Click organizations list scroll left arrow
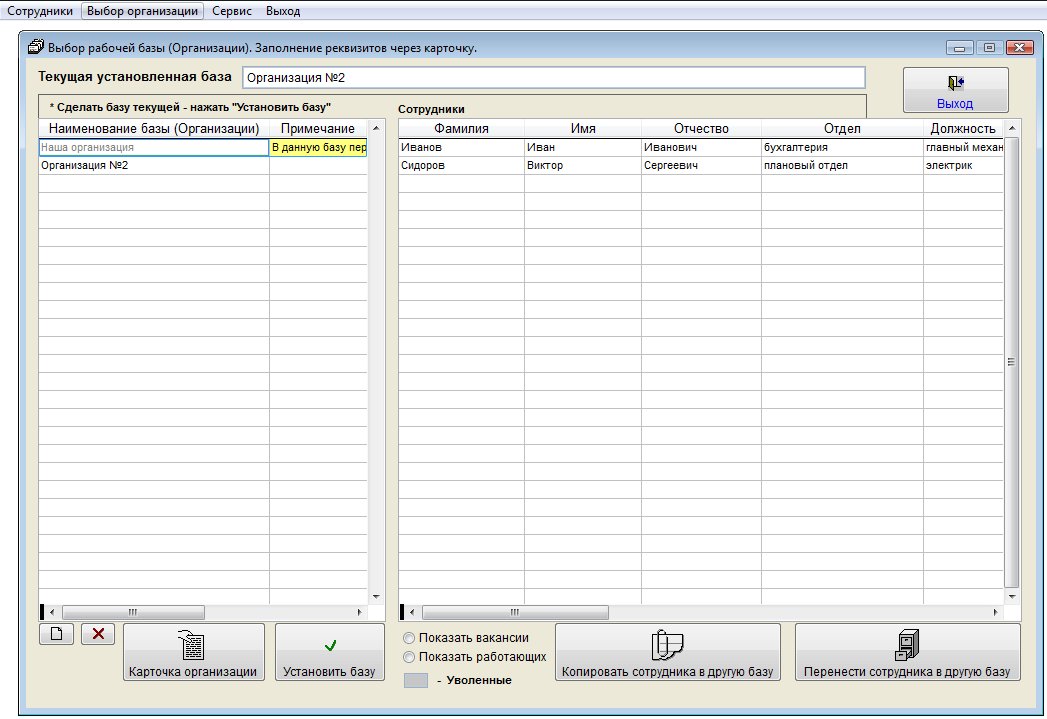Image resolution: width=1047 pixels, height=719 pixels. [52, 612]
